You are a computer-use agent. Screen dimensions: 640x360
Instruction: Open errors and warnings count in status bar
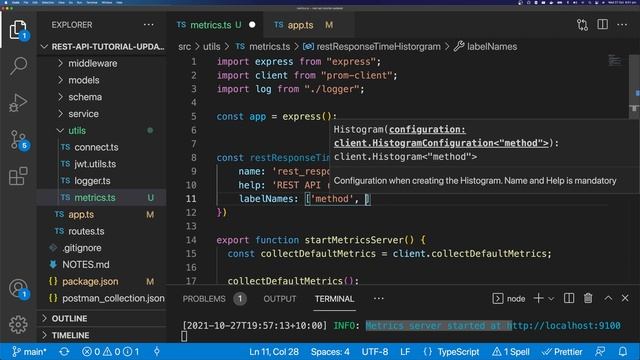(110, 352)
